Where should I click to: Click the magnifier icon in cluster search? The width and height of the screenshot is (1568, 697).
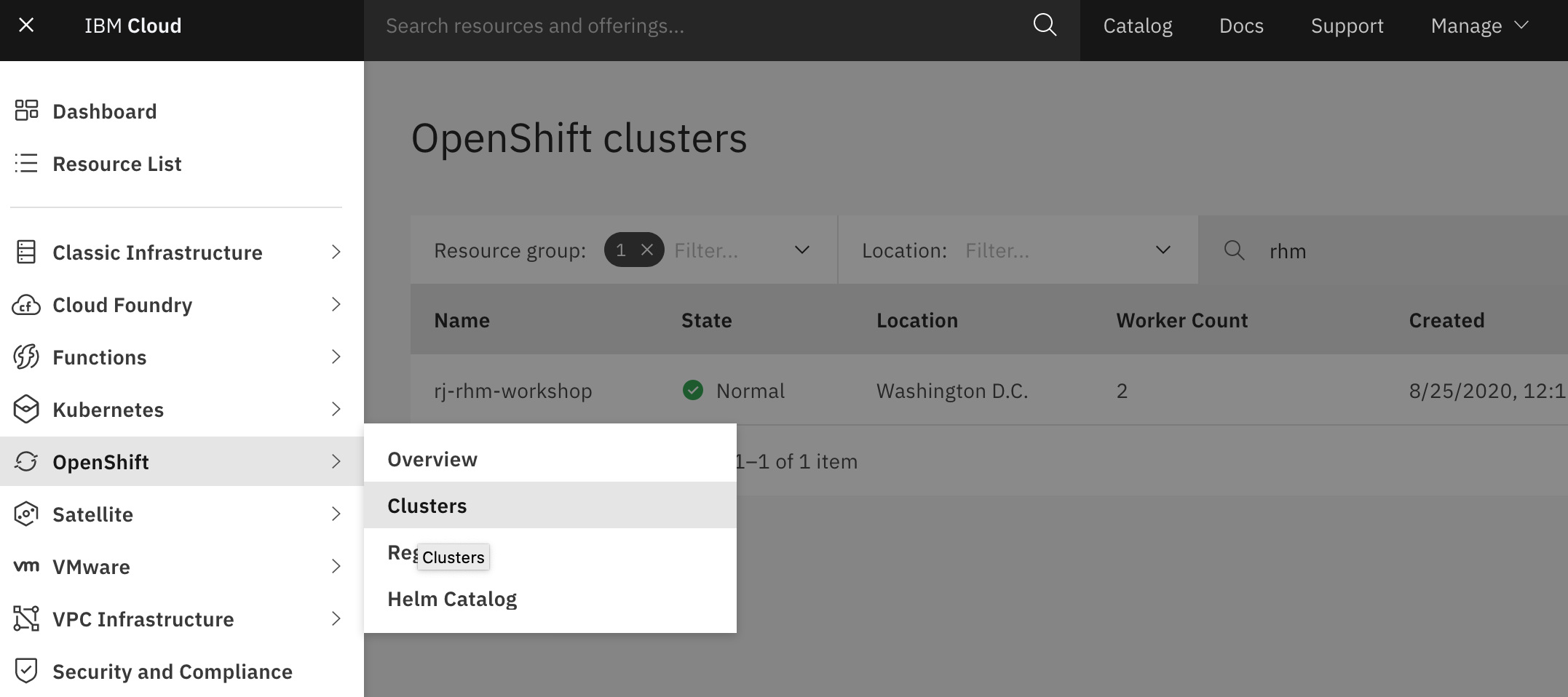[x=1234, y=250]
